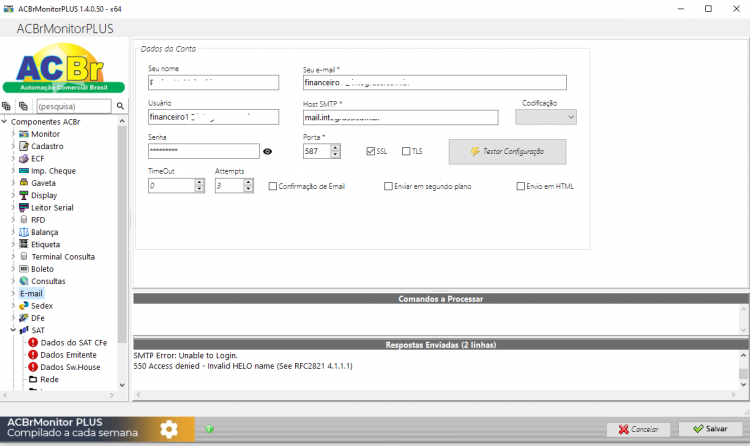The image size is (750, 446).
Task: Select the Dados do SAT CFe warning icon
Action: (33, 343)
